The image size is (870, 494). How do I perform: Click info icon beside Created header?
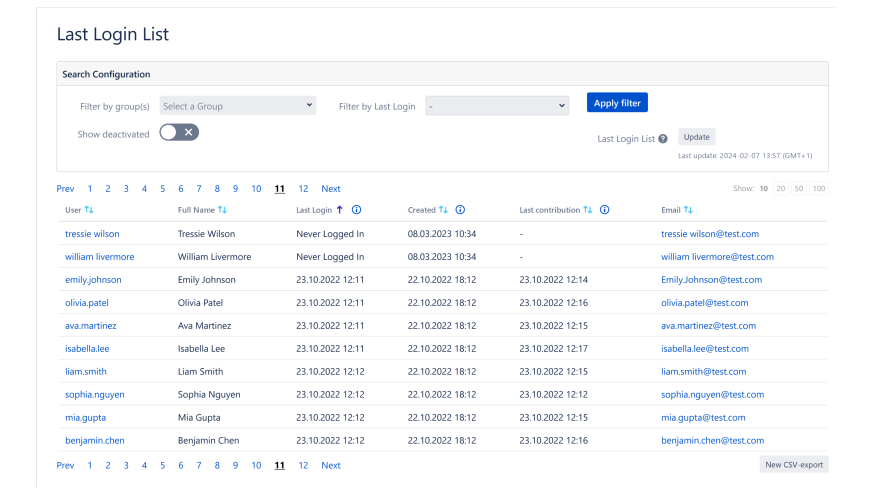click(460, 210)
